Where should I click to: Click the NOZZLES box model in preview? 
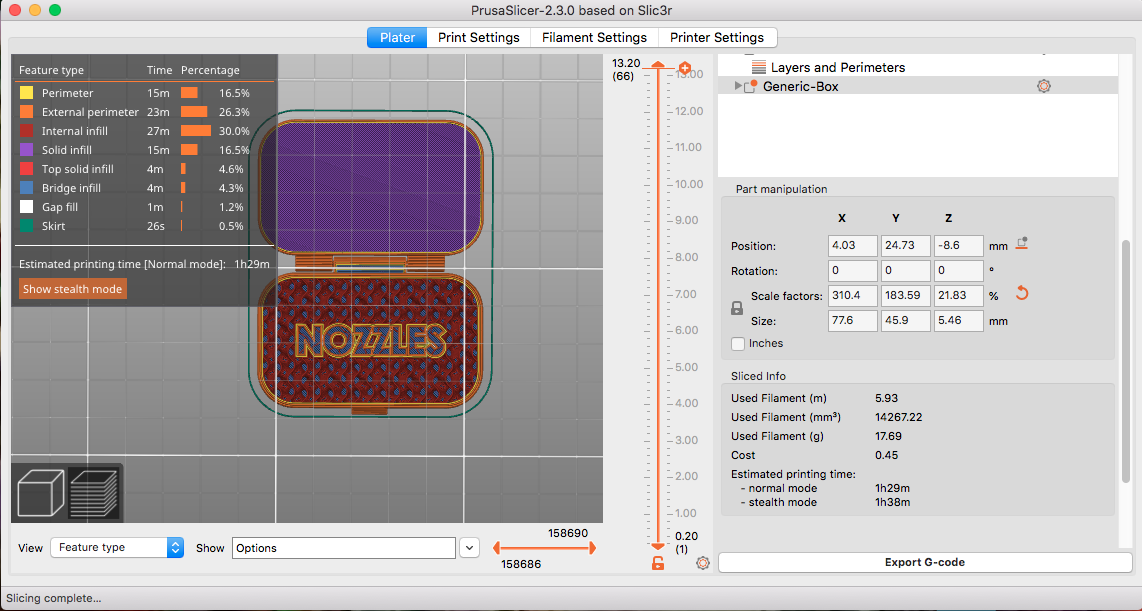(371, 341)
